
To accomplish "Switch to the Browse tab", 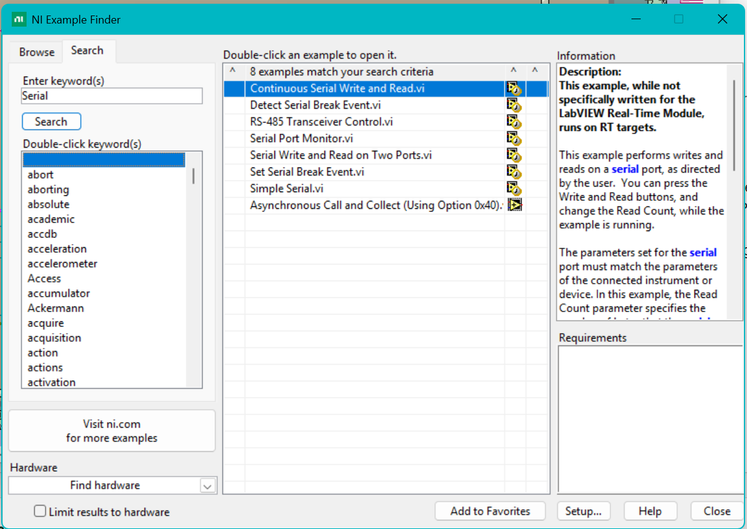I will click(37, 52).
